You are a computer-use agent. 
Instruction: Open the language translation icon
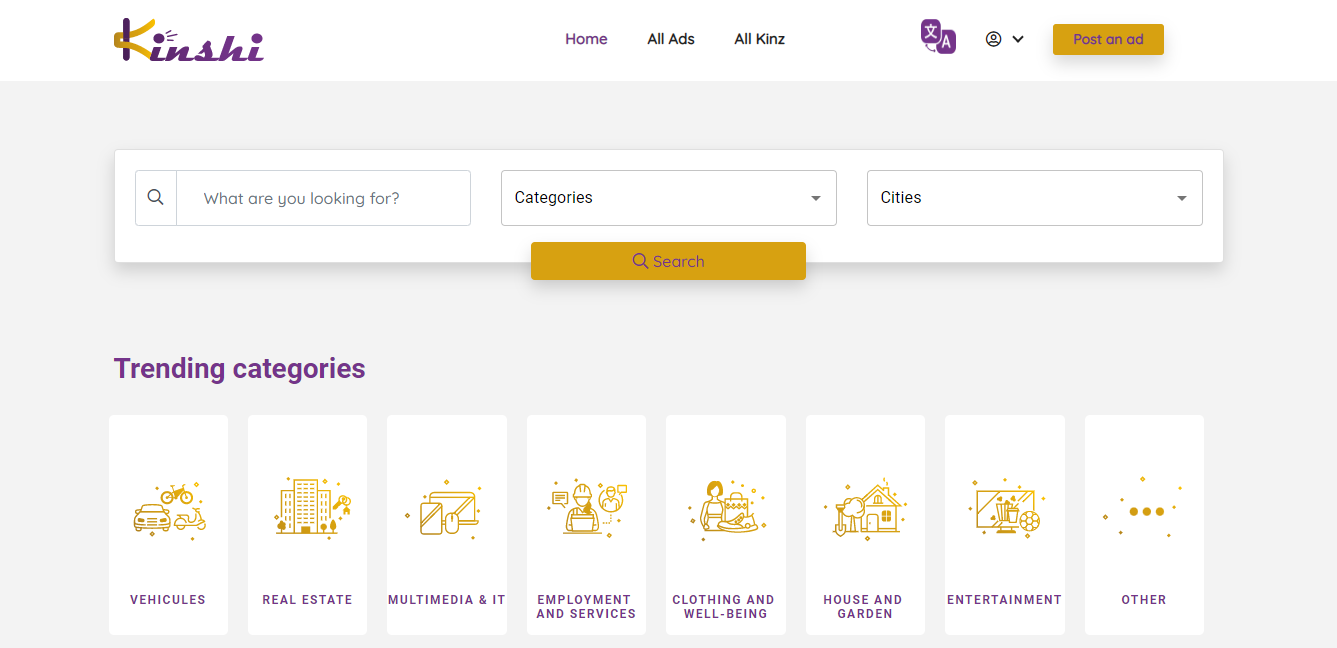(x=937, y=37)
